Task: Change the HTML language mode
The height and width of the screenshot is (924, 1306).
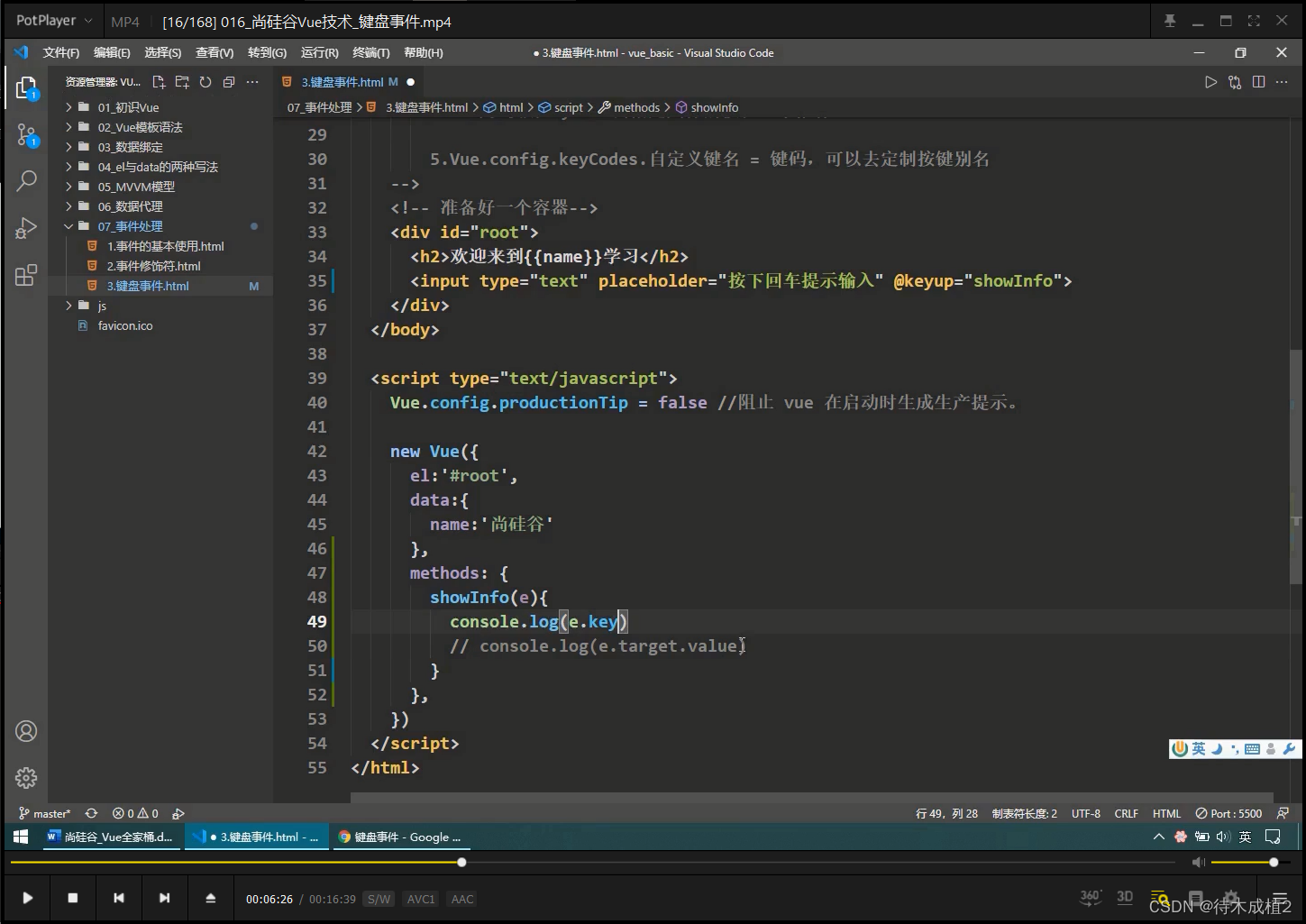Action: [x=1166, y=813]
